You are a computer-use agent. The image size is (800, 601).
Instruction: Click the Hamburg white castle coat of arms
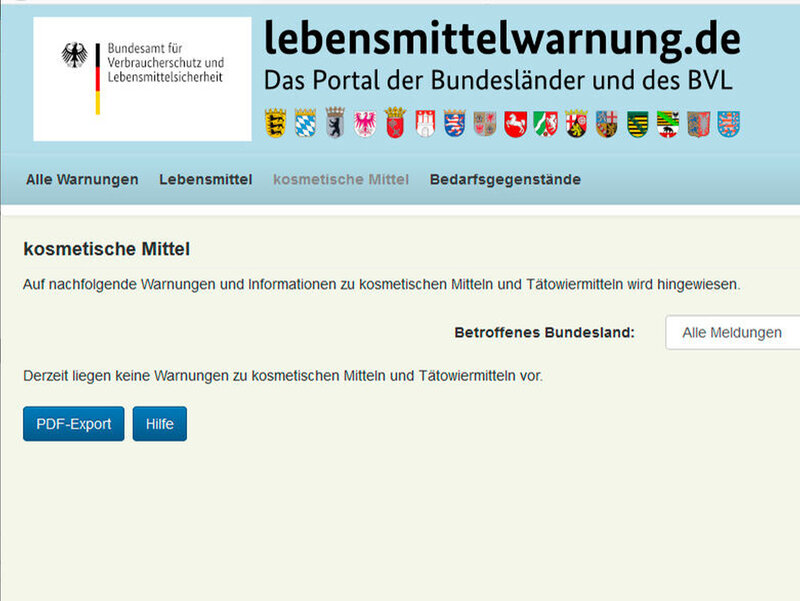click(425, 123)
